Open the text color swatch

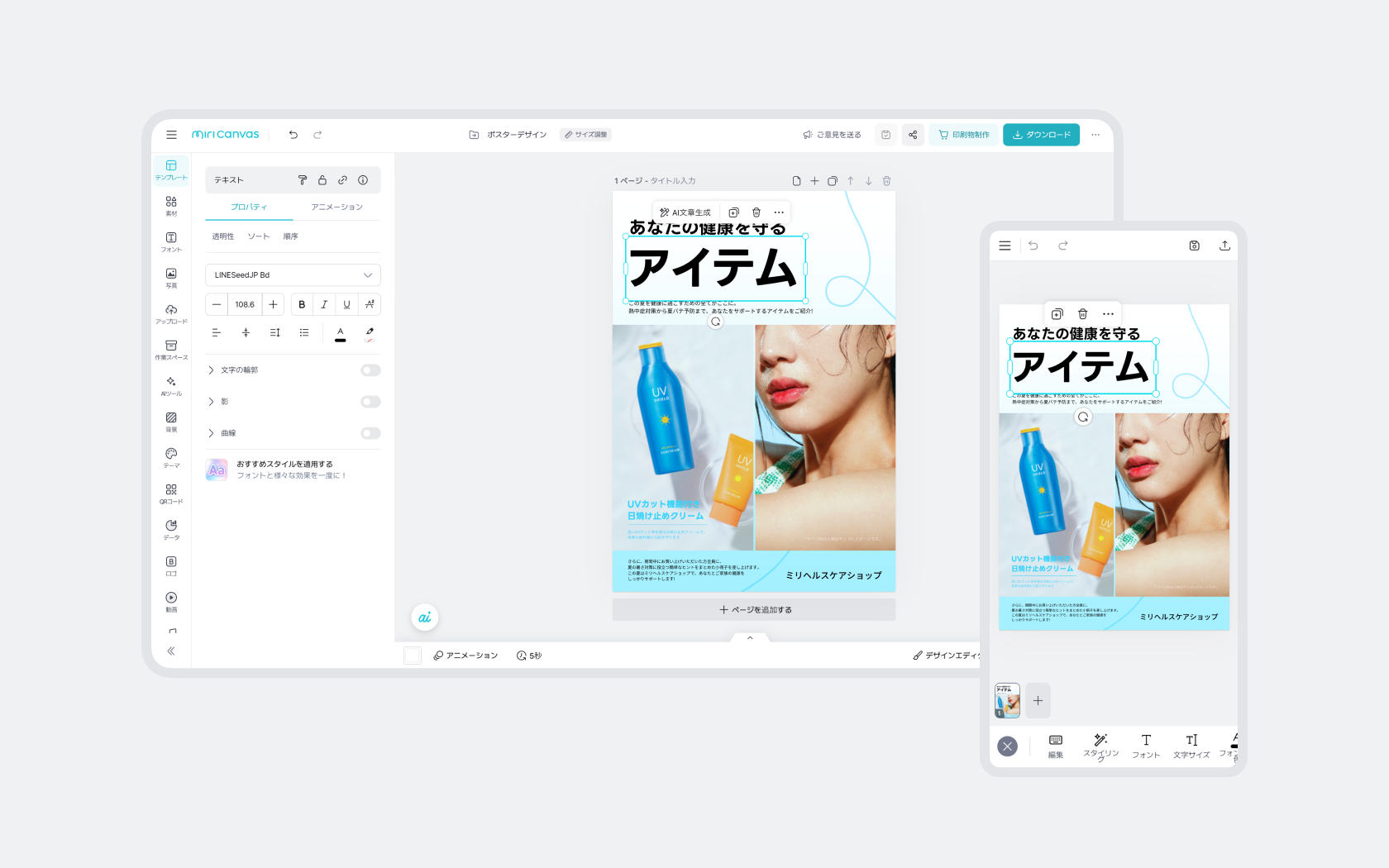[340, 333]
